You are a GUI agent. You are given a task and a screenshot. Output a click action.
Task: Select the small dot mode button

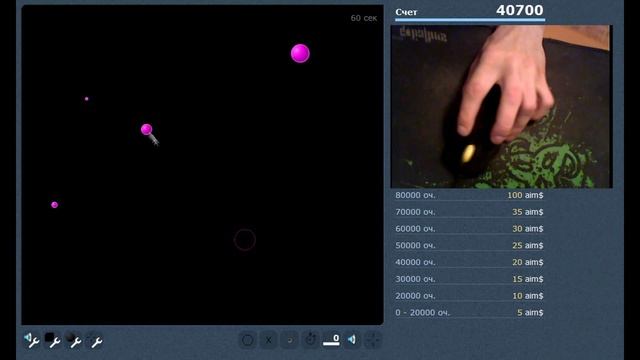click(289, 340)
